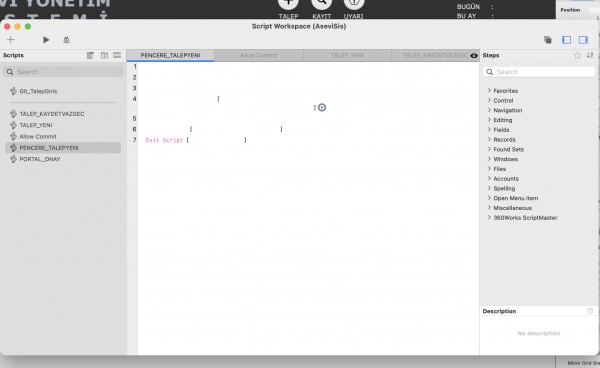The width and height of the screenshot is (600, 368).
Task: Switch to the TALEP_YENI tab
Action: 347,55
